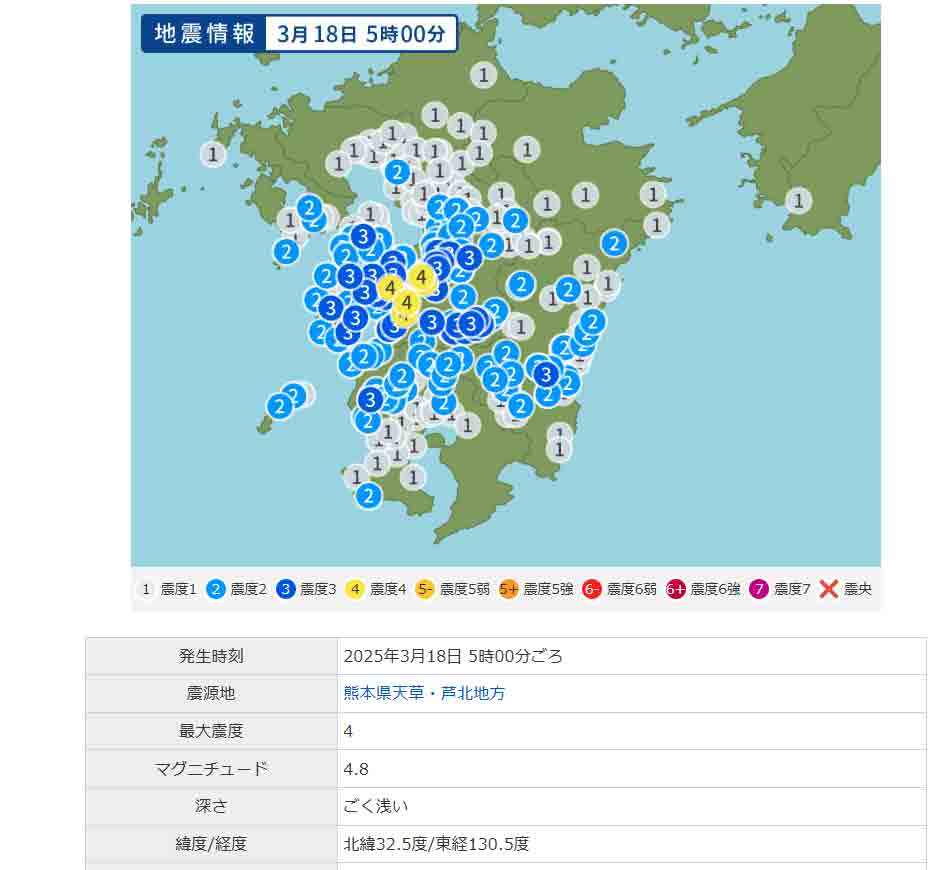Click the 震度7 purple legend icon
The width and height of the screenshot is (933, 870).
tap(760, 589)
